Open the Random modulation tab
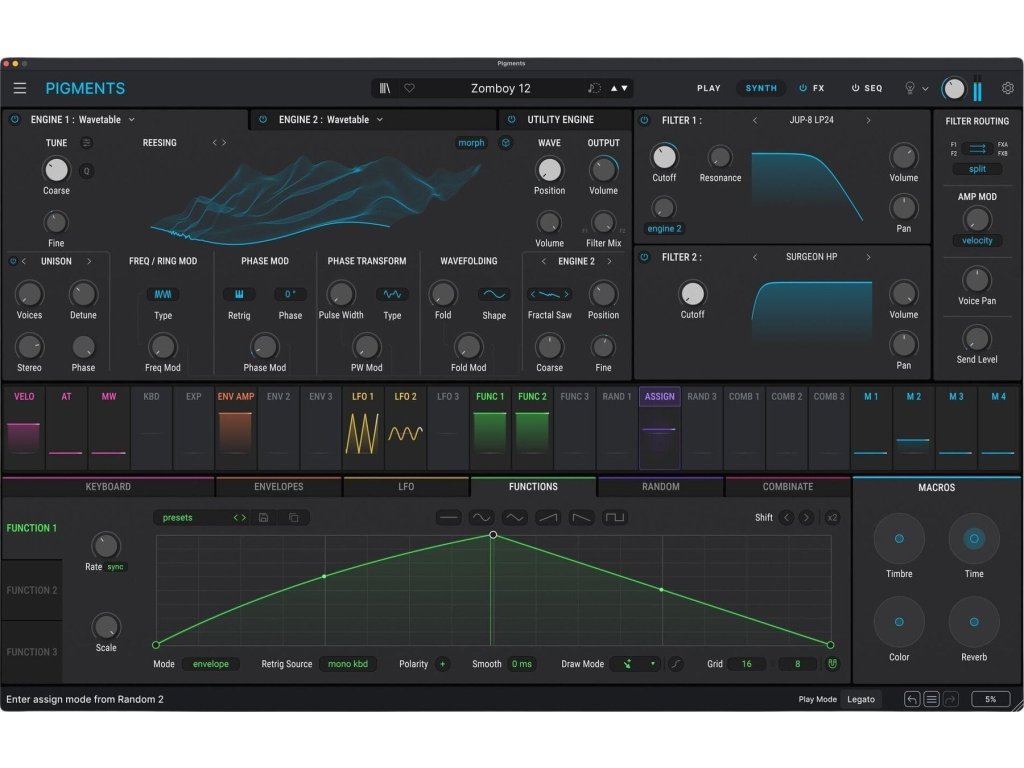This screenshot has height=768, width=1024. [x=660, y=487]
